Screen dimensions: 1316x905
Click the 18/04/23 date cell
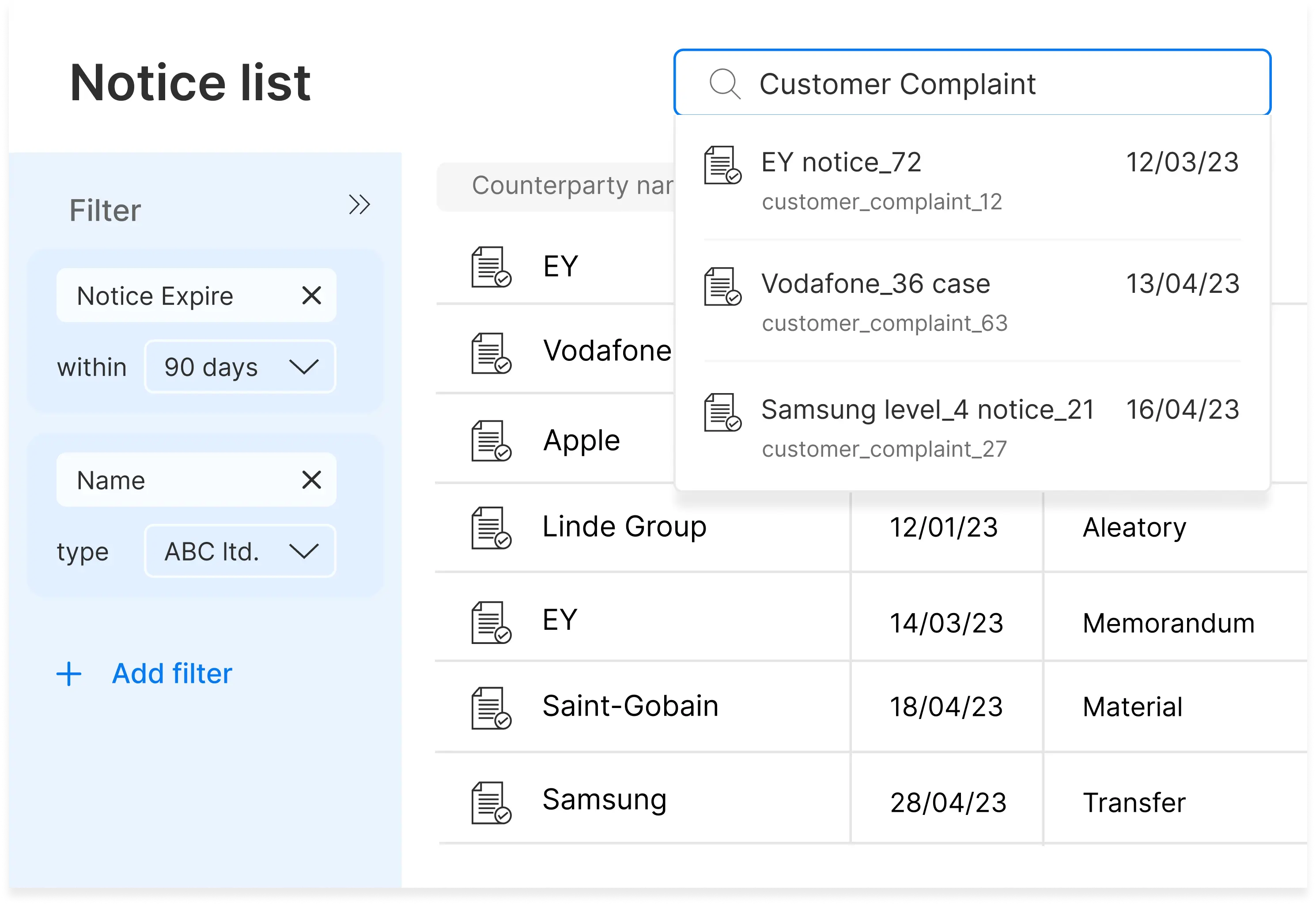pyautogui.click(x=946, y=707)
